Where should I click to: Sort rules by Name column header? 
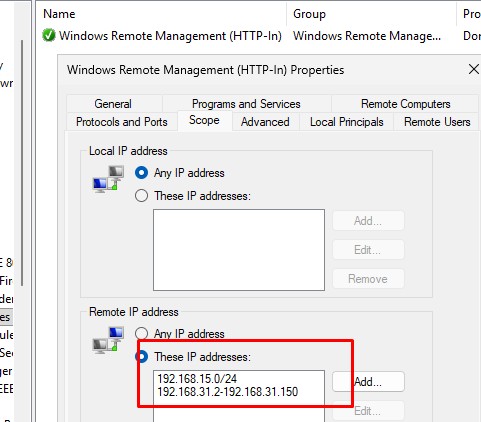(x=161, y=14)
